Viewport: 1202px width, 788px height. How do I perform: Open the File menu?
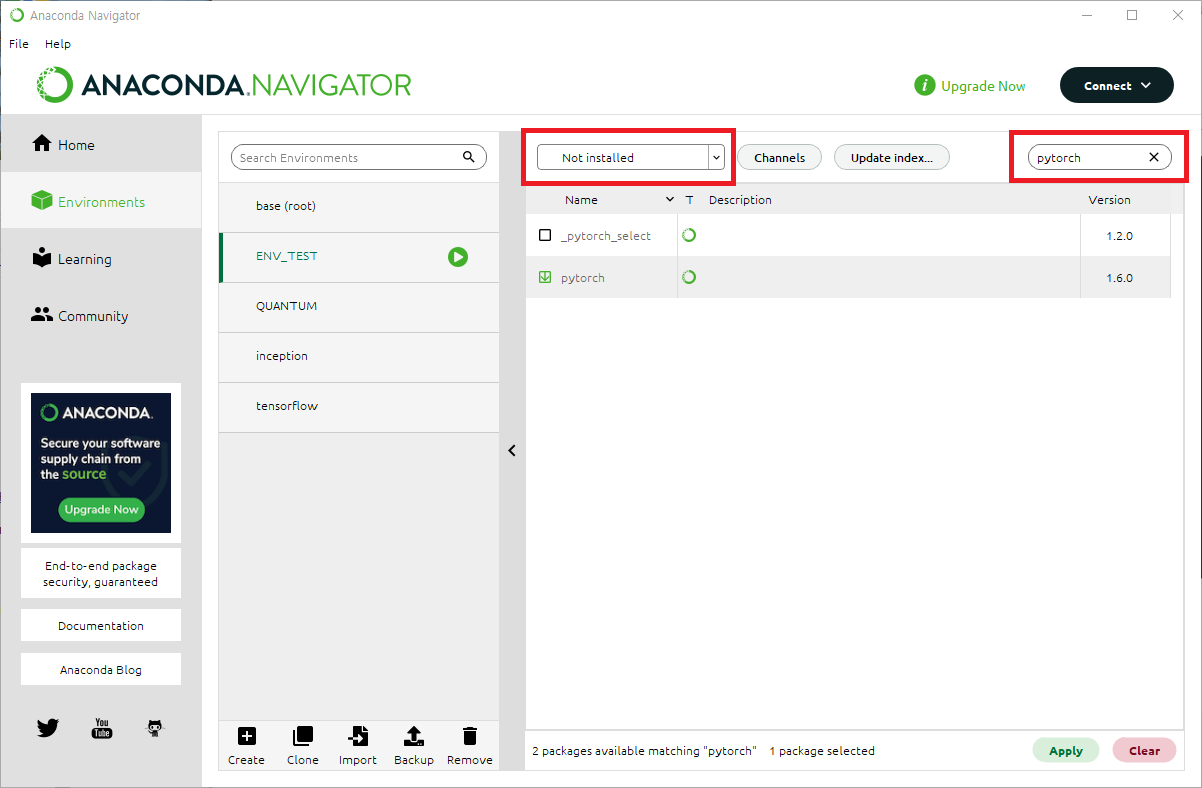[19, 44]
